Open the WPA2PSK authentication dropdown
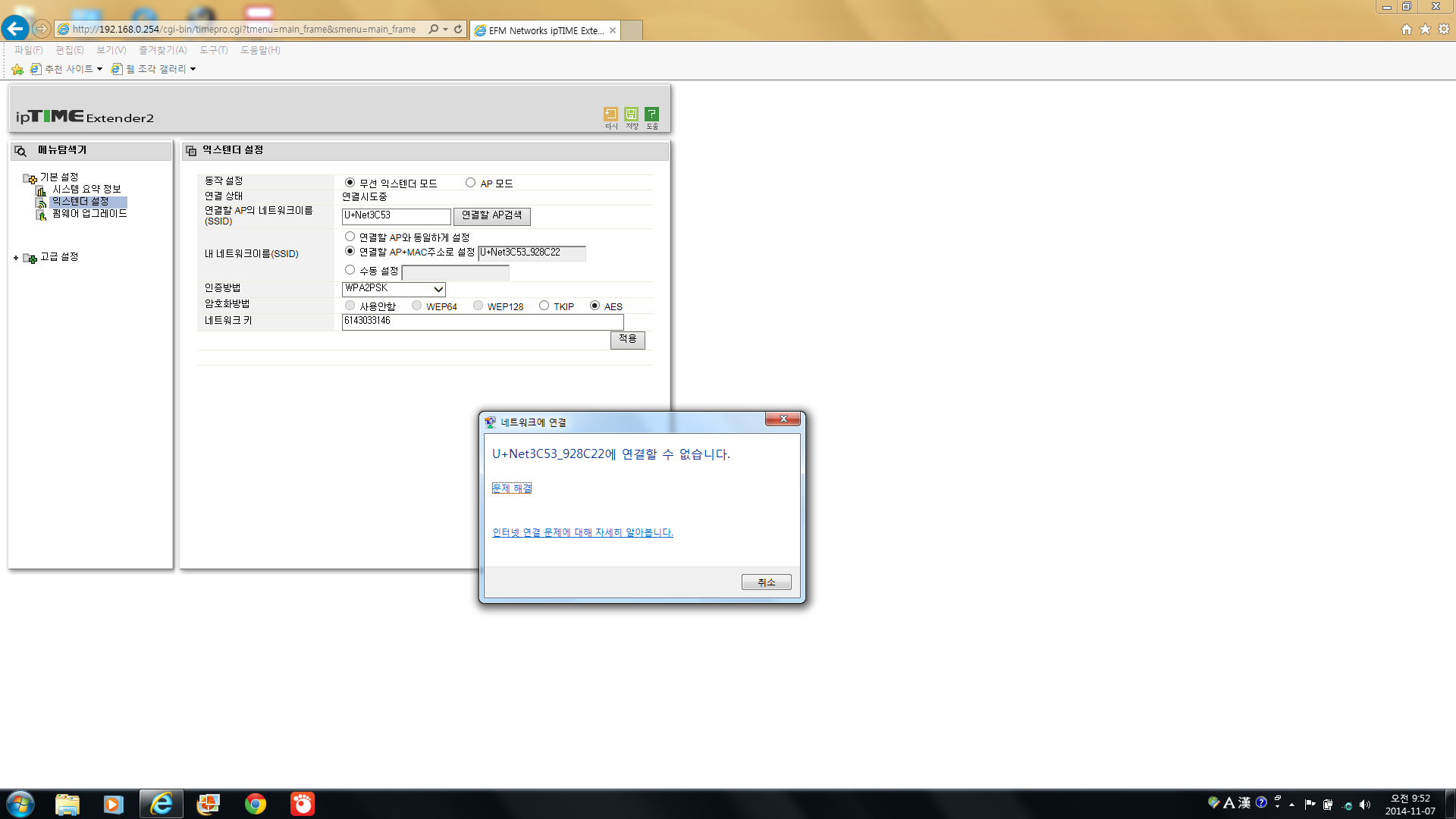The width and height of the screenshot is (1456, 819). (394, 289)
